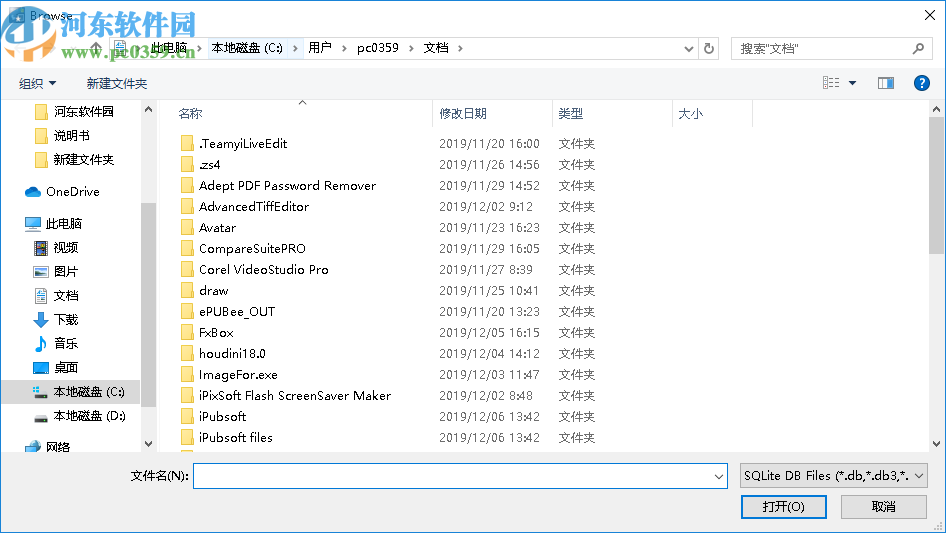The image size is (946, 533).
Task: Expand the view options dropdown arrow
Action: [852, 83]
